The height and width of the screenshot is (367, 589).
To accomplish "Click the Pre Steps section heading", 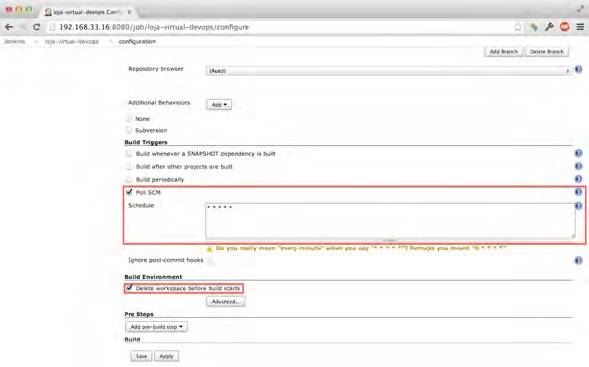I will [139, 314].
